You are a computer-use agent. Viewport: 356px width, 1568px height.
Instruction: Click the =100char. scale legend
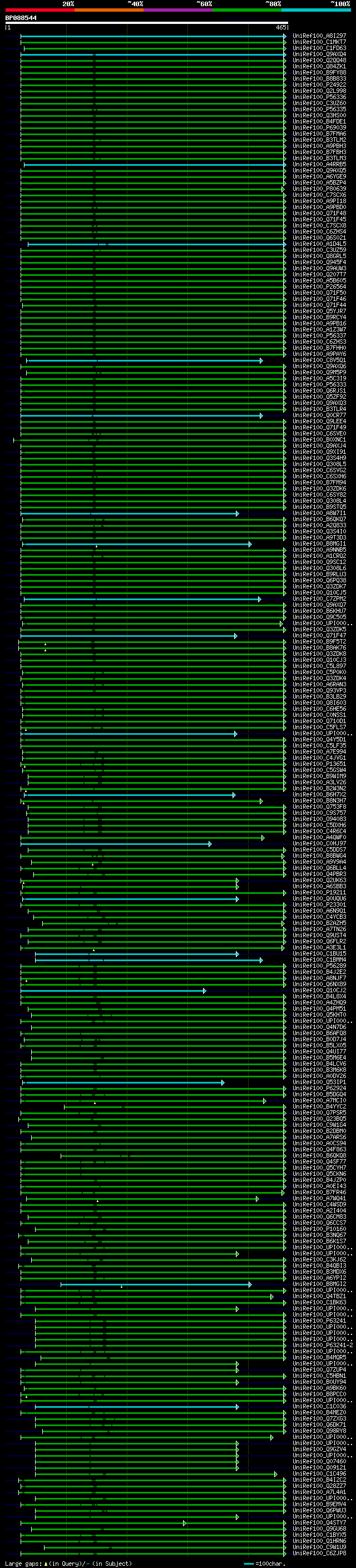(264, 1564)
